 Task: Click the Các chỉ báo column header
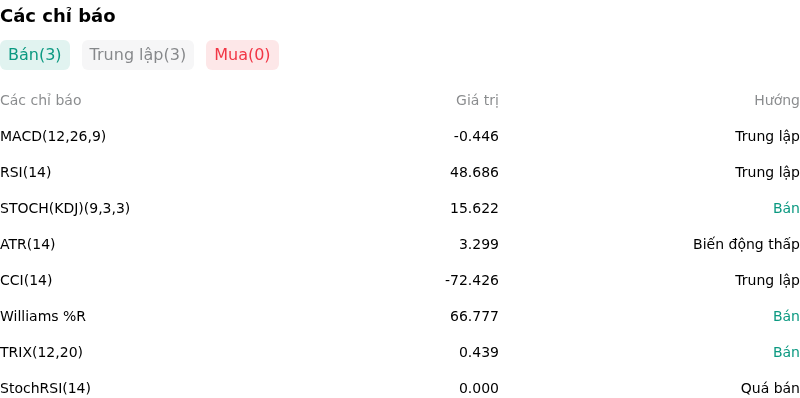pos(41,101)
